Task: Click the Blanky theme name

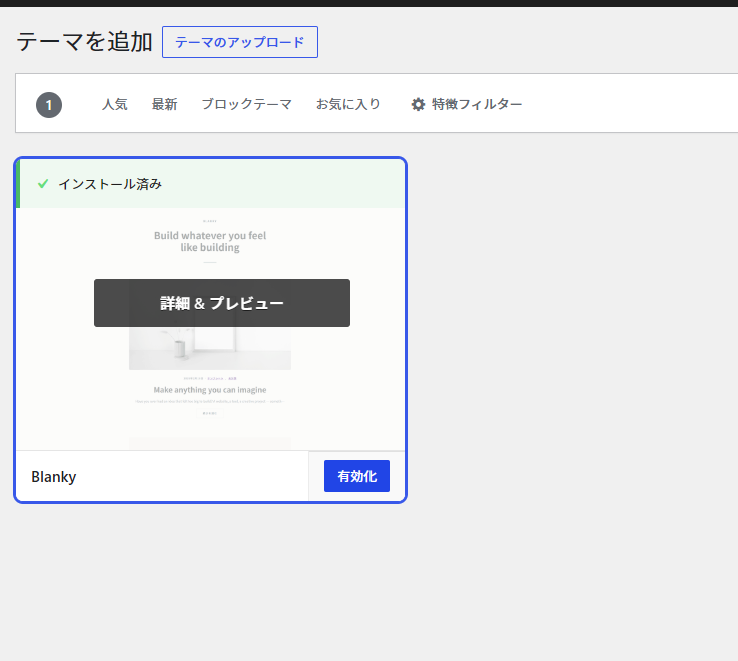Action: pyautogui.click(x=54, y=477)
